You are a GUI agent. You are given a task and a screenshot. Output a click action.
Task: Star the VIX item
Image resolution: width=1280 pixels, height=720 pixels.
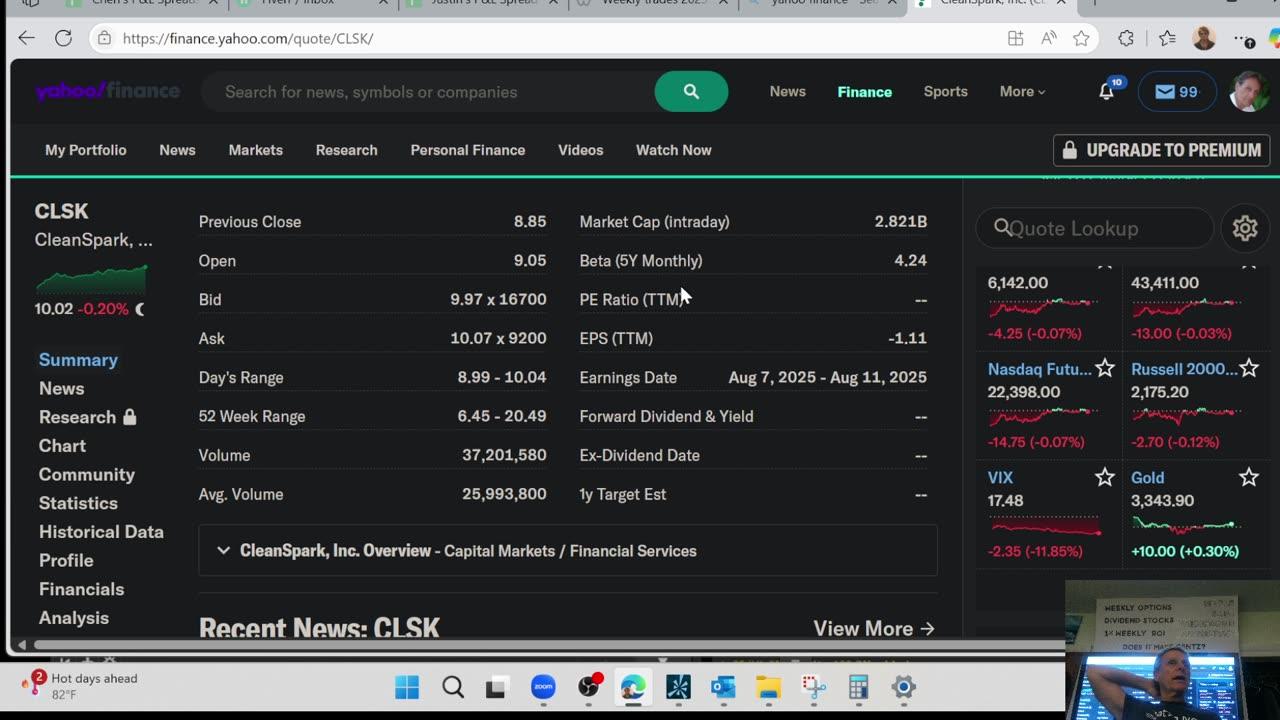(x=1104, y=478)
